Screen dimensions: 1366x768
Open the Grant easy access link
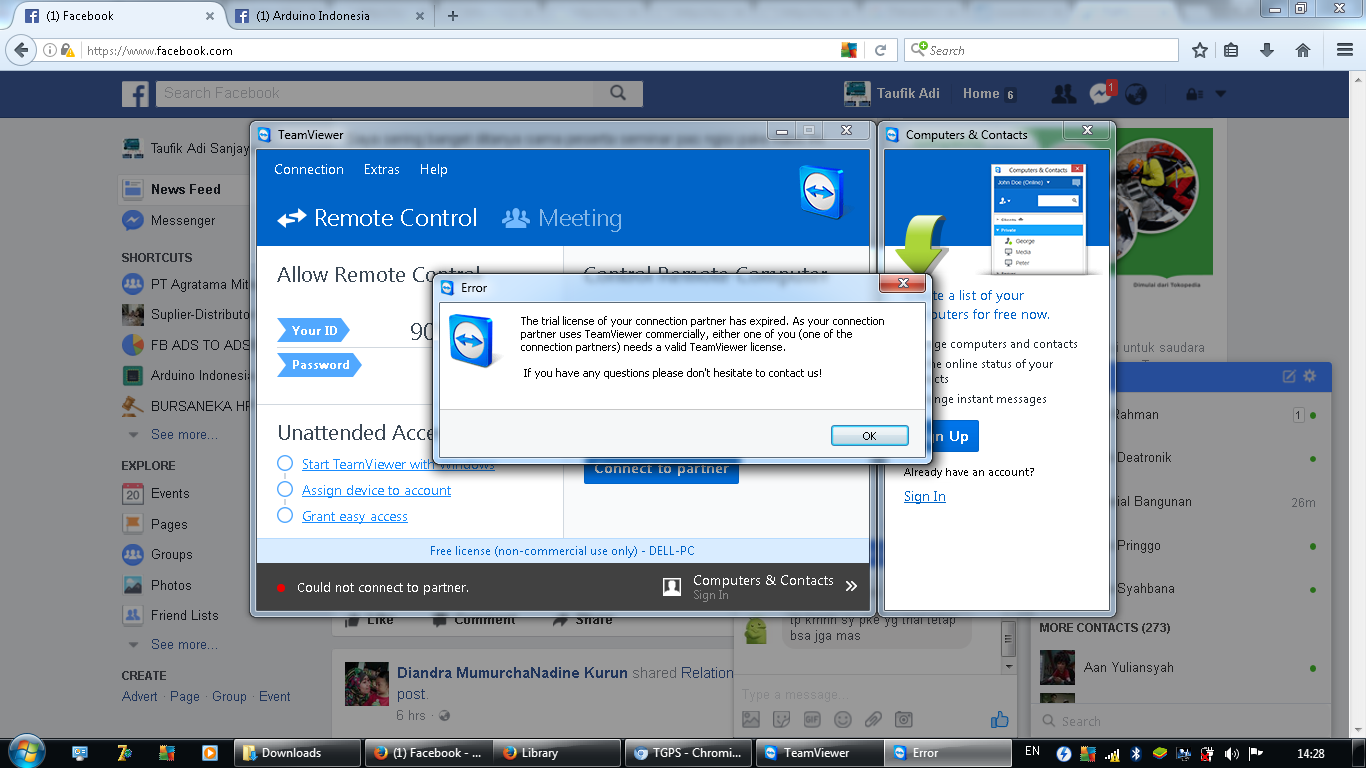click(355, 516)
